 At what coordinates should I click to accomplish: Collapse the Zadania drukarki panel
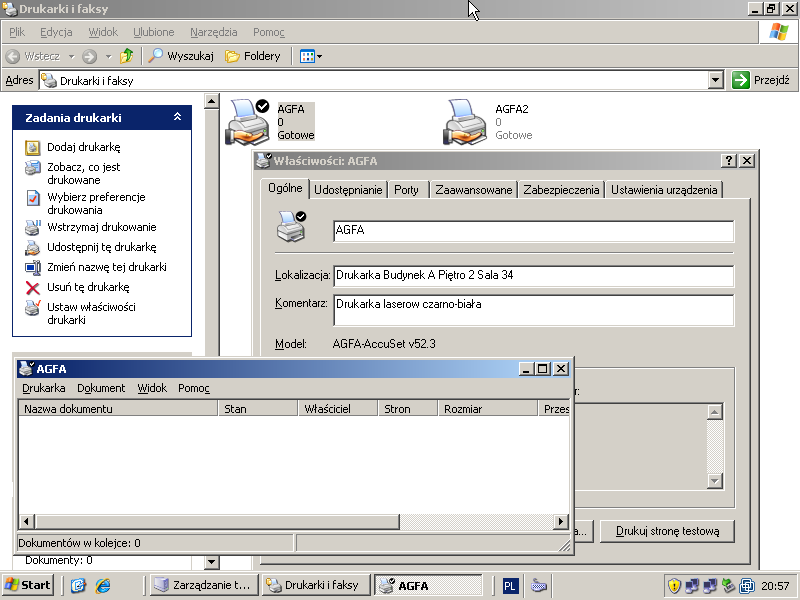[x=177, y=117]
